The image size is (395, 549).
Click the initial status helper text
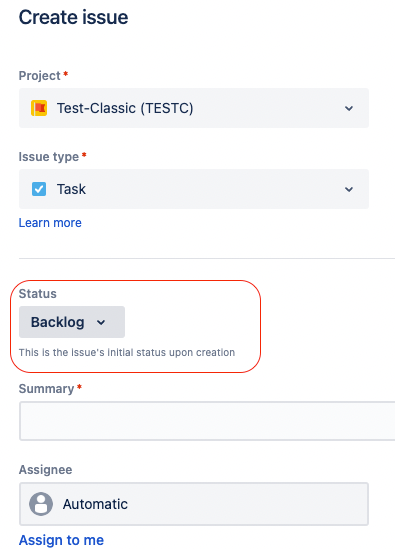[127, 352]
